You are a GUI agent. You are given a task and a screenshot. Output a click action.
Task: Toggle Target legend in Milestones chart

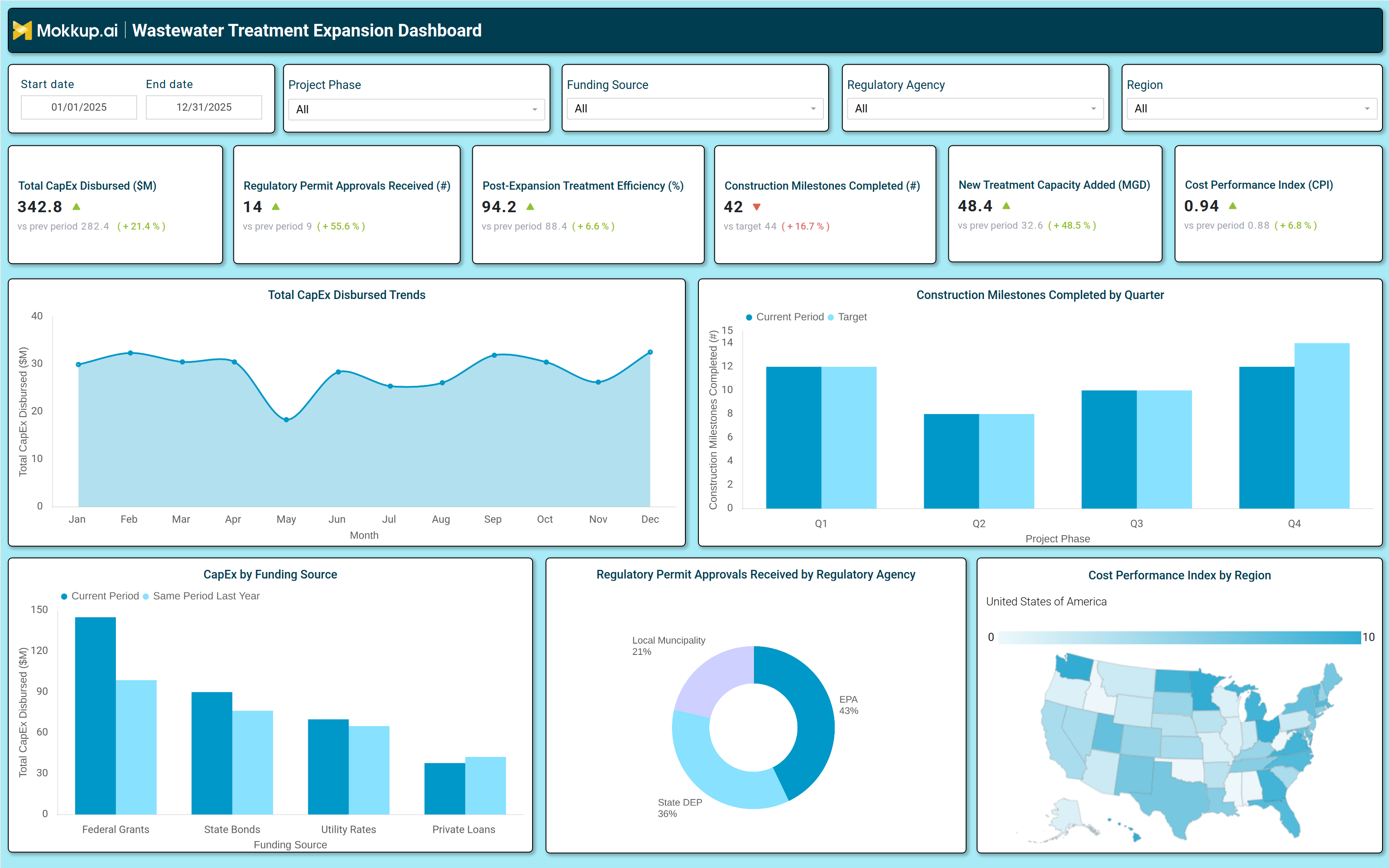847,317
